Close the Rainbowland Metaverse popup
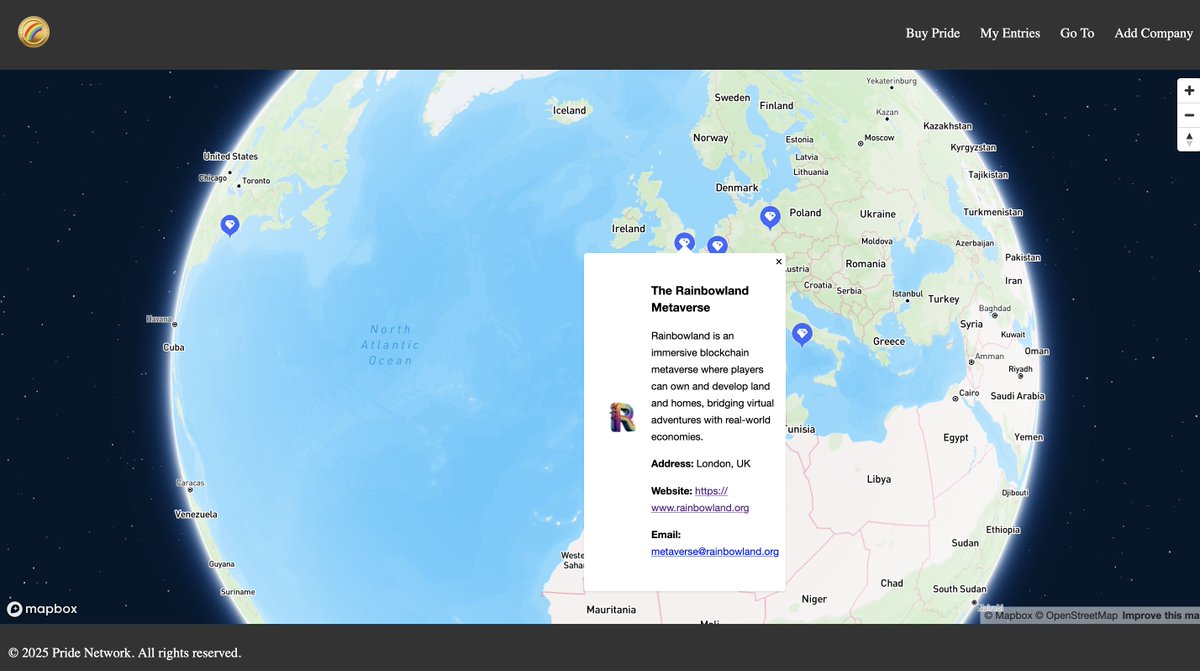 (778, 261)
